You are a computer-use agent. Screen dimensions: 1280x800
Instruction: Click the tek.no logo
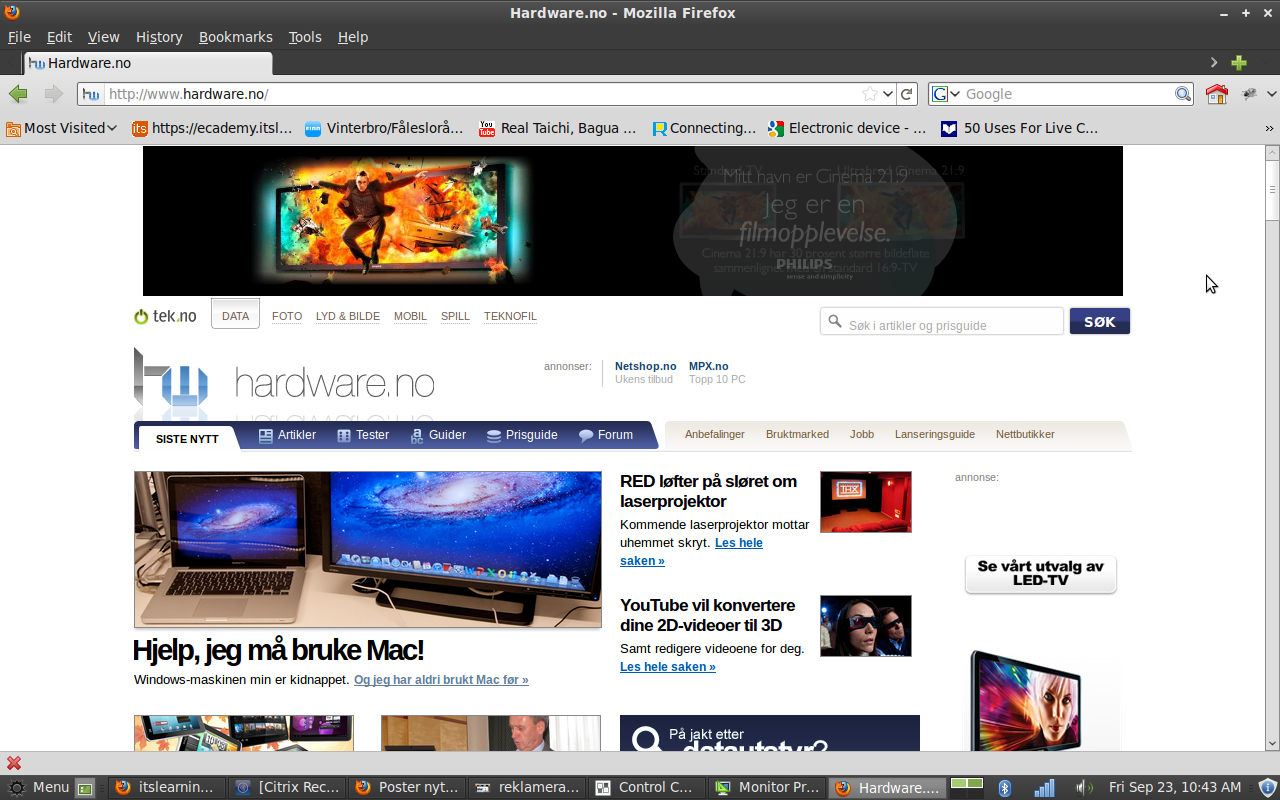pos(165,316)
